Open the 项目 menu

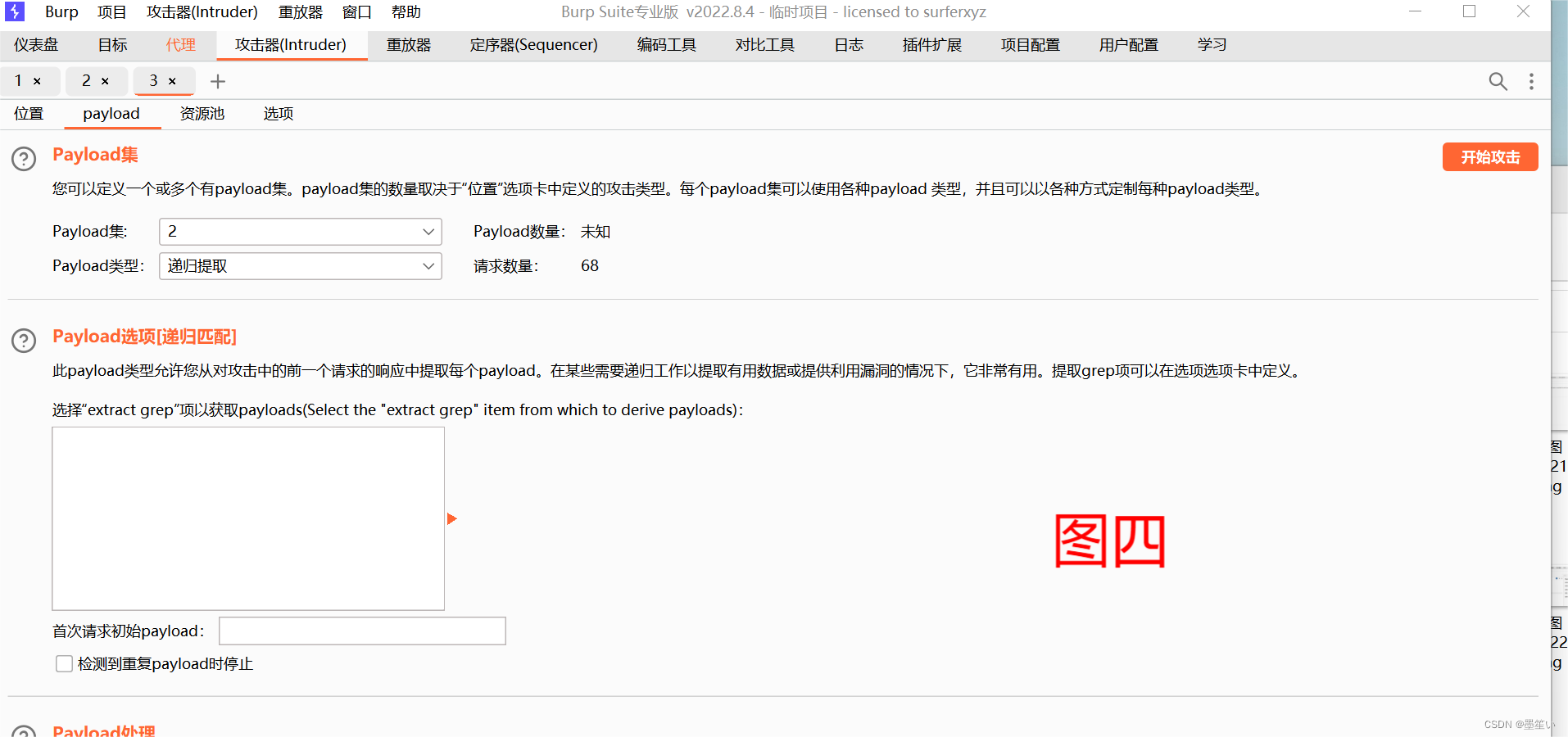112,12
